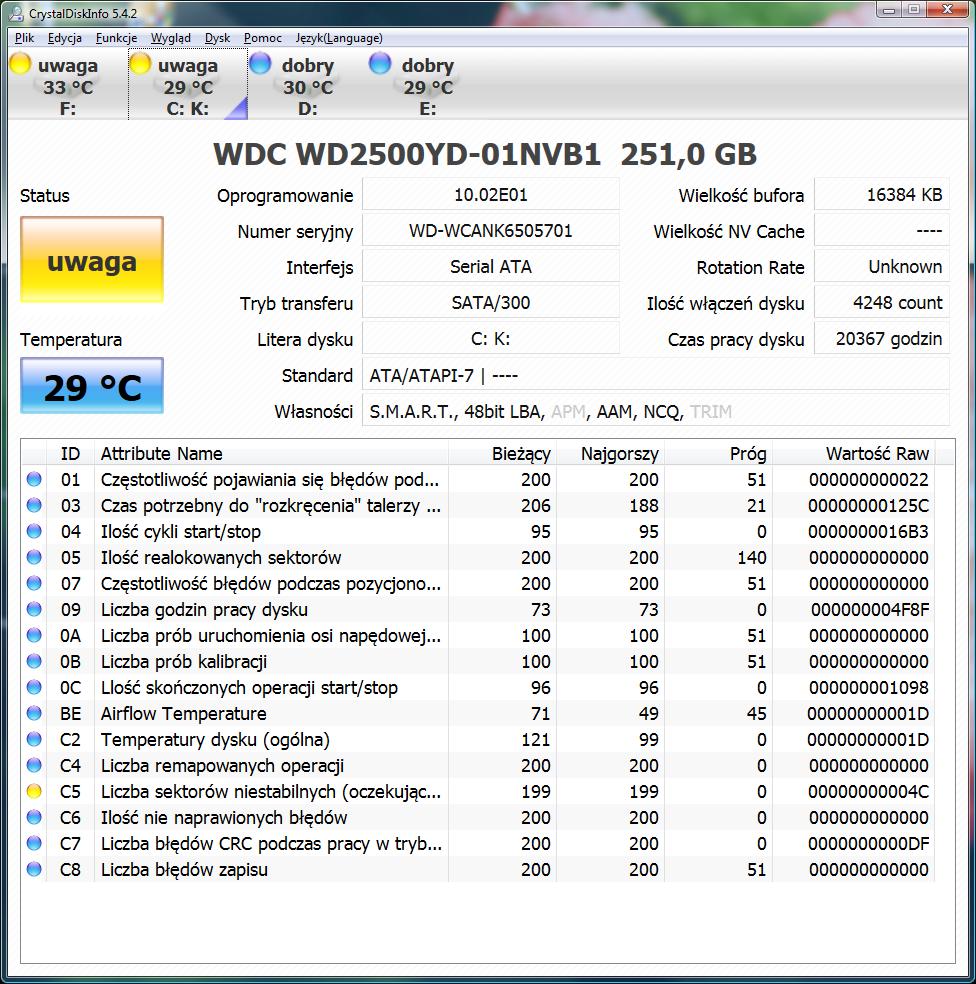Click the 20367 godzin power-on hours field
976x984 pixels.
click(882, 339)
